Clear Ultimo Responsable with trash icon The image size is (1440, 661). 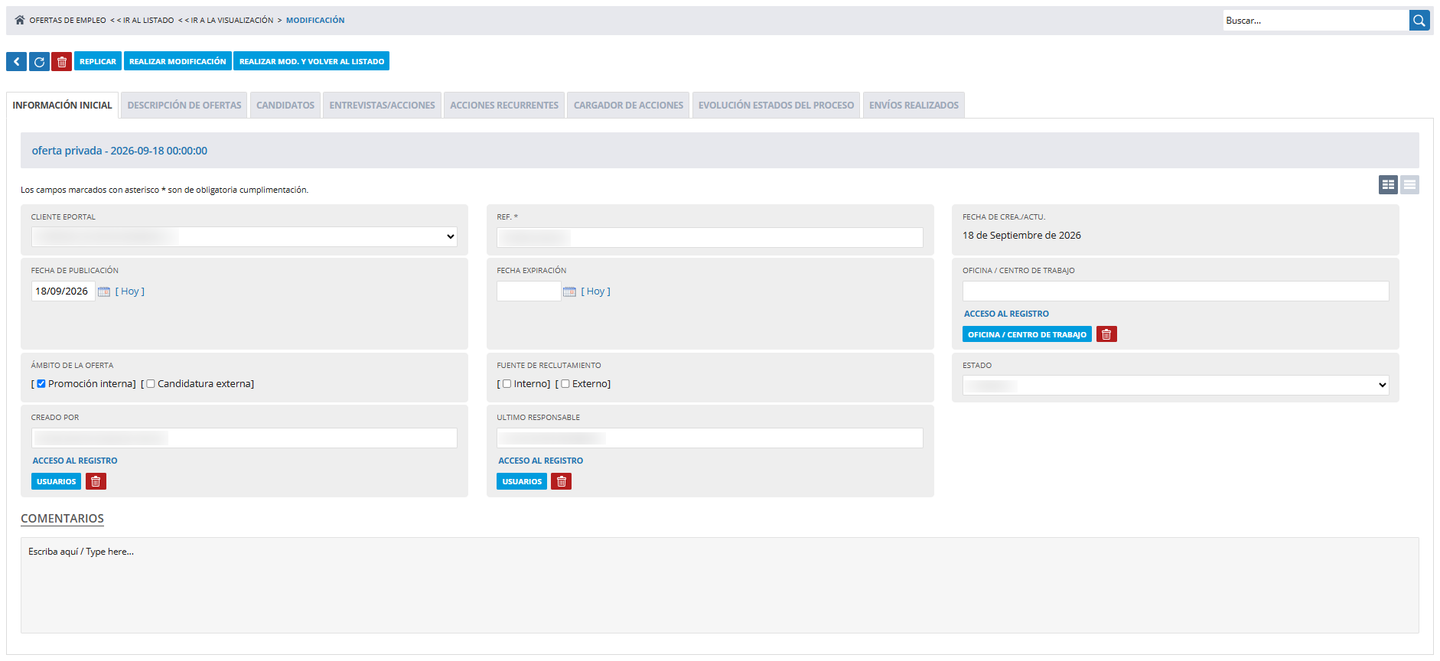(x=561, y=481)
